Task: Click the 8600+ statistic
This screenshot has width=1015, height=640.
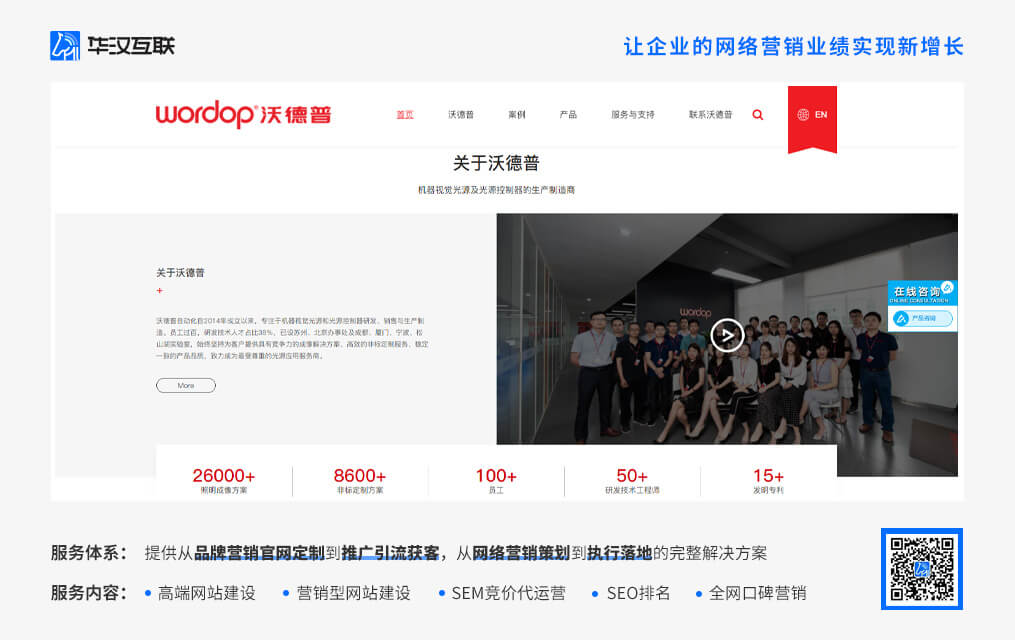Action: pyautogui.click(x=360, y=481)
